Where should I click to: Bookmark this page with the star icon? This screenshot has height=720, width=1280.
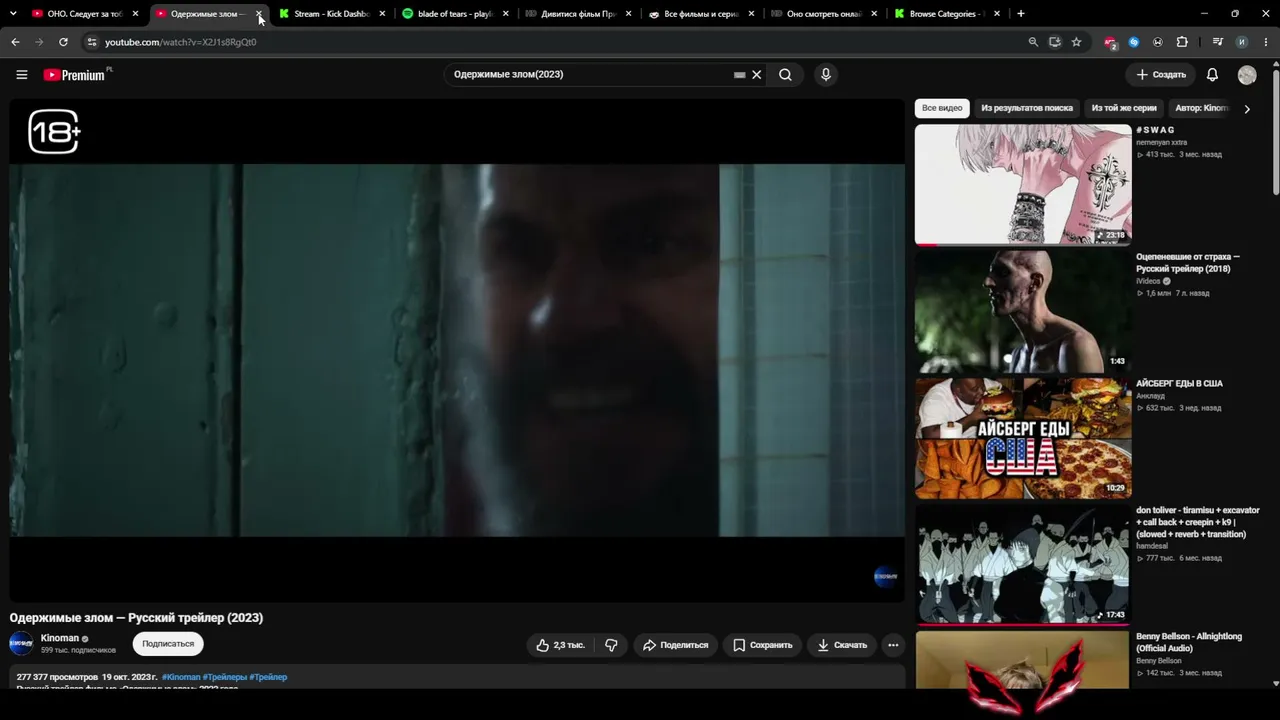1076,42
